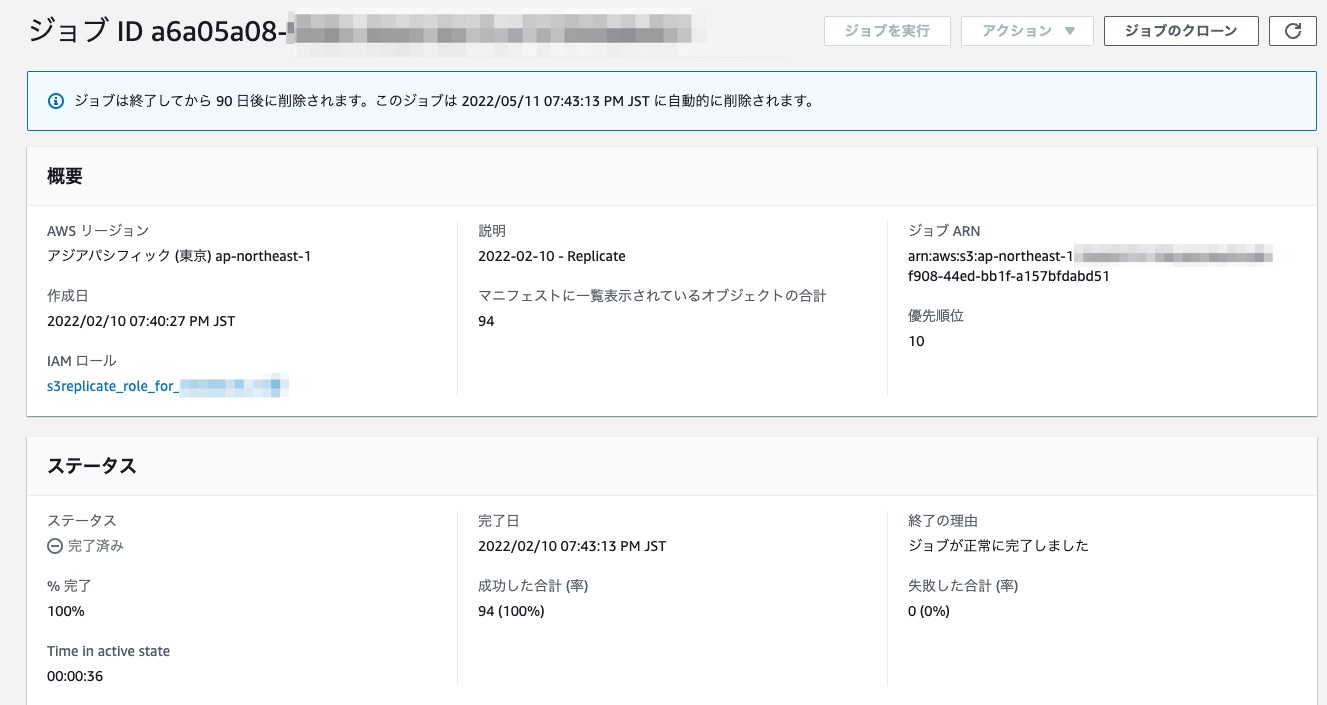
Task: Select the ジョブ ID a6a05a08 page title
Action: (x=157, y=31)
